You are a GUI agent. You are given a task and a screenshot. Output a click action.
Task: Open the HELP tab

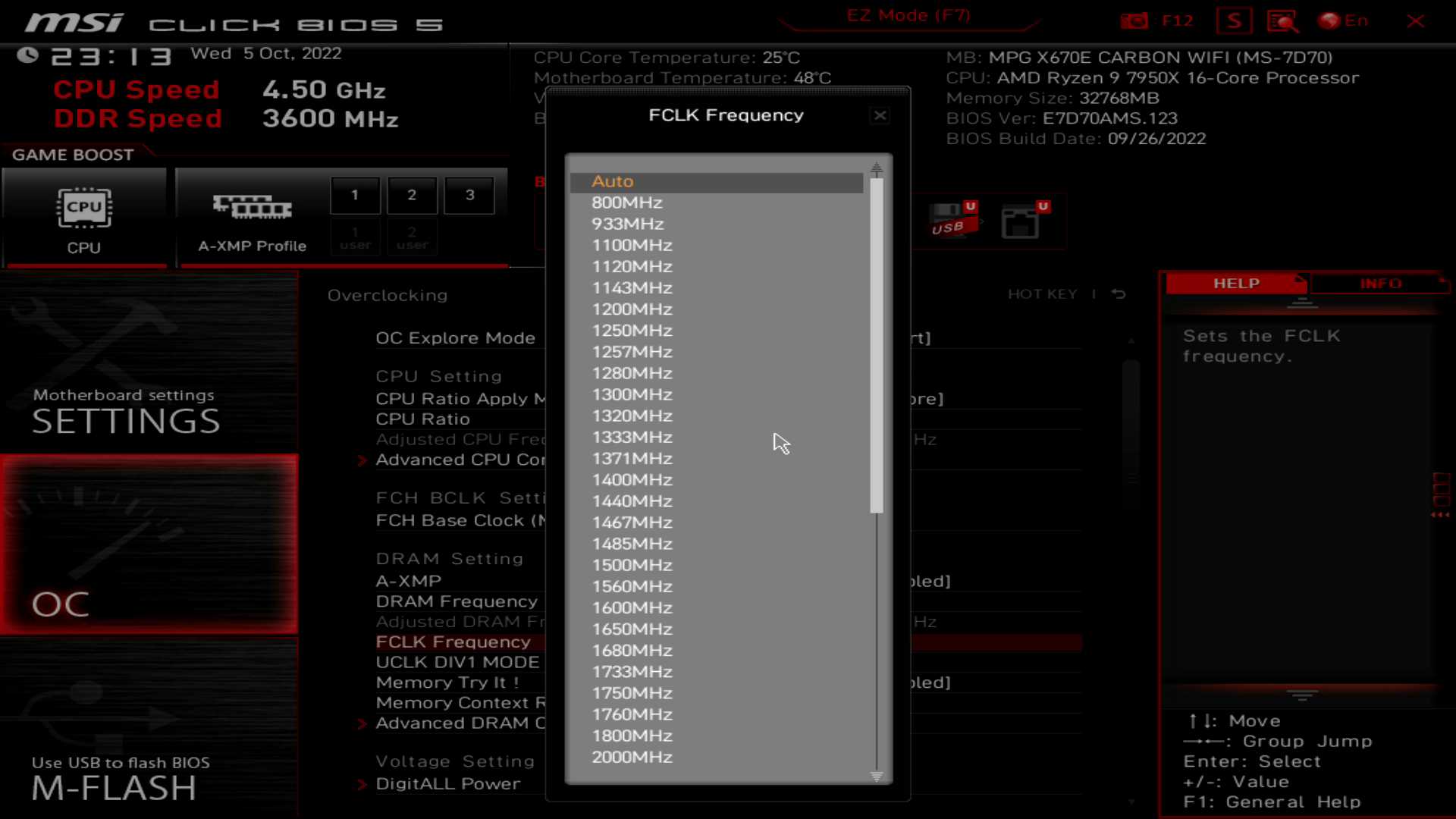coord(1236,284)
